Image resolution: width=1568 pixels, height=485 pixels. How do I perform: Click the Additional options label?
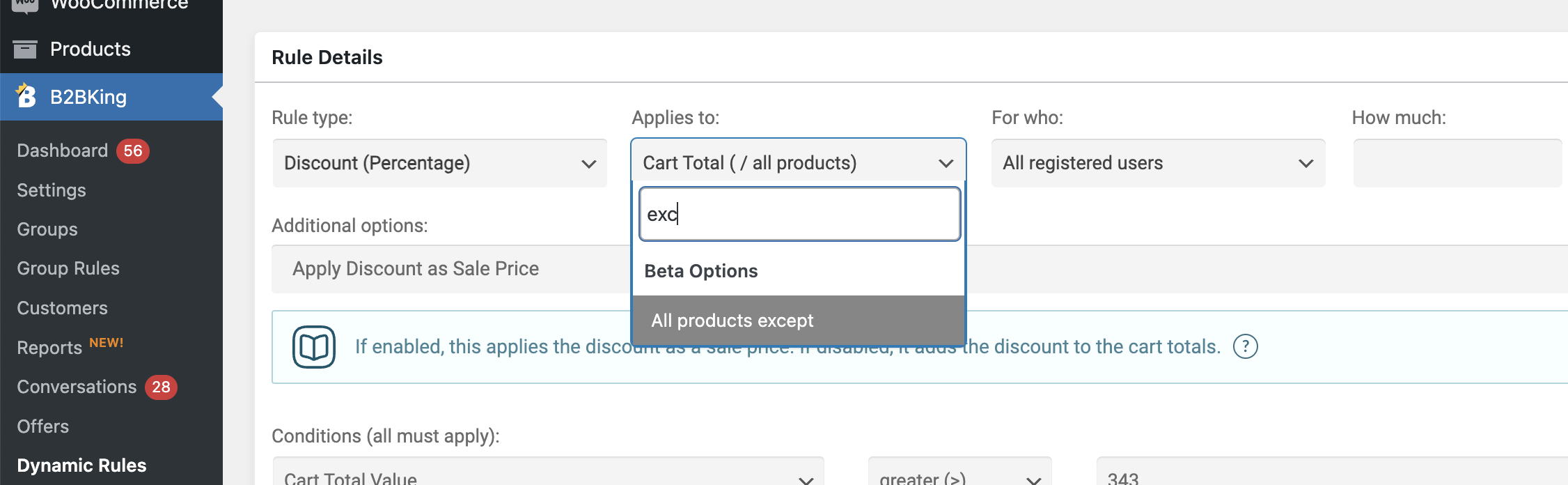350,226
